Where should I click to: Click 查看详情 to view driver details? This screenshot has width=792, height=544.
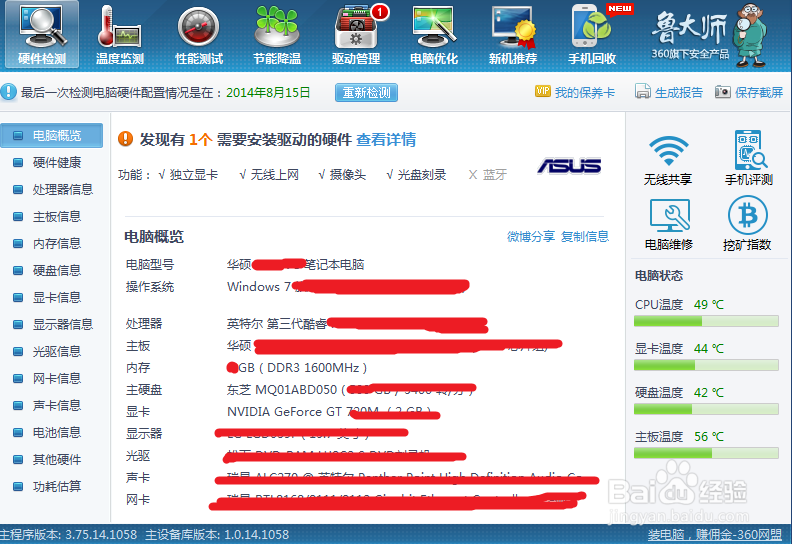click(386, 139)
